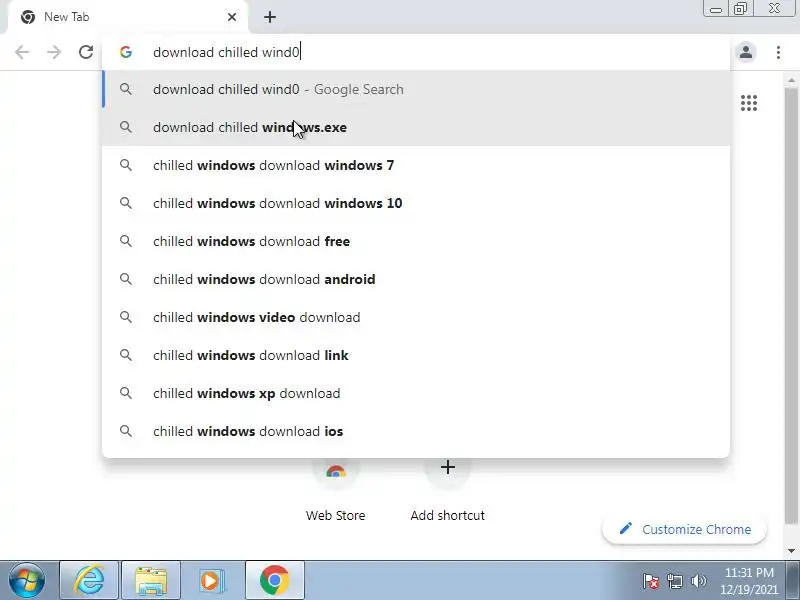
Task: Choose 'chilled windows download windows 7' suggestion
Action: (x=416, y=165)
